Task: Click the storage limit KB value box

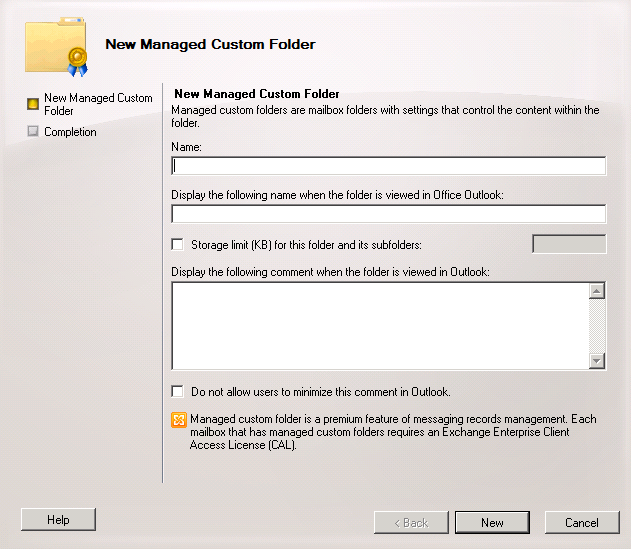Action: [569, 244]
